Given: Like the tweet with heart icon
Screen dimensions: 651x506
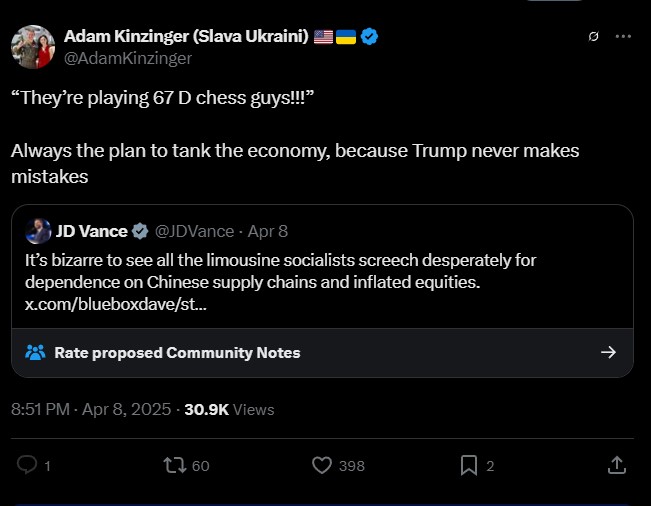Looking at the screenshot, I should click(x=322, y=465).
